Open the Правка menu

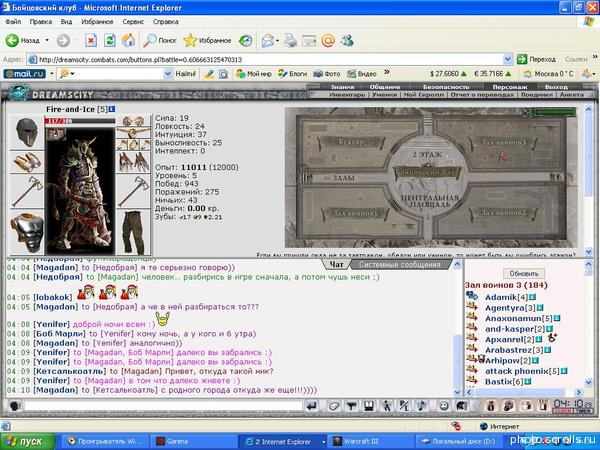pyautogui.click(x=41, y=22)
